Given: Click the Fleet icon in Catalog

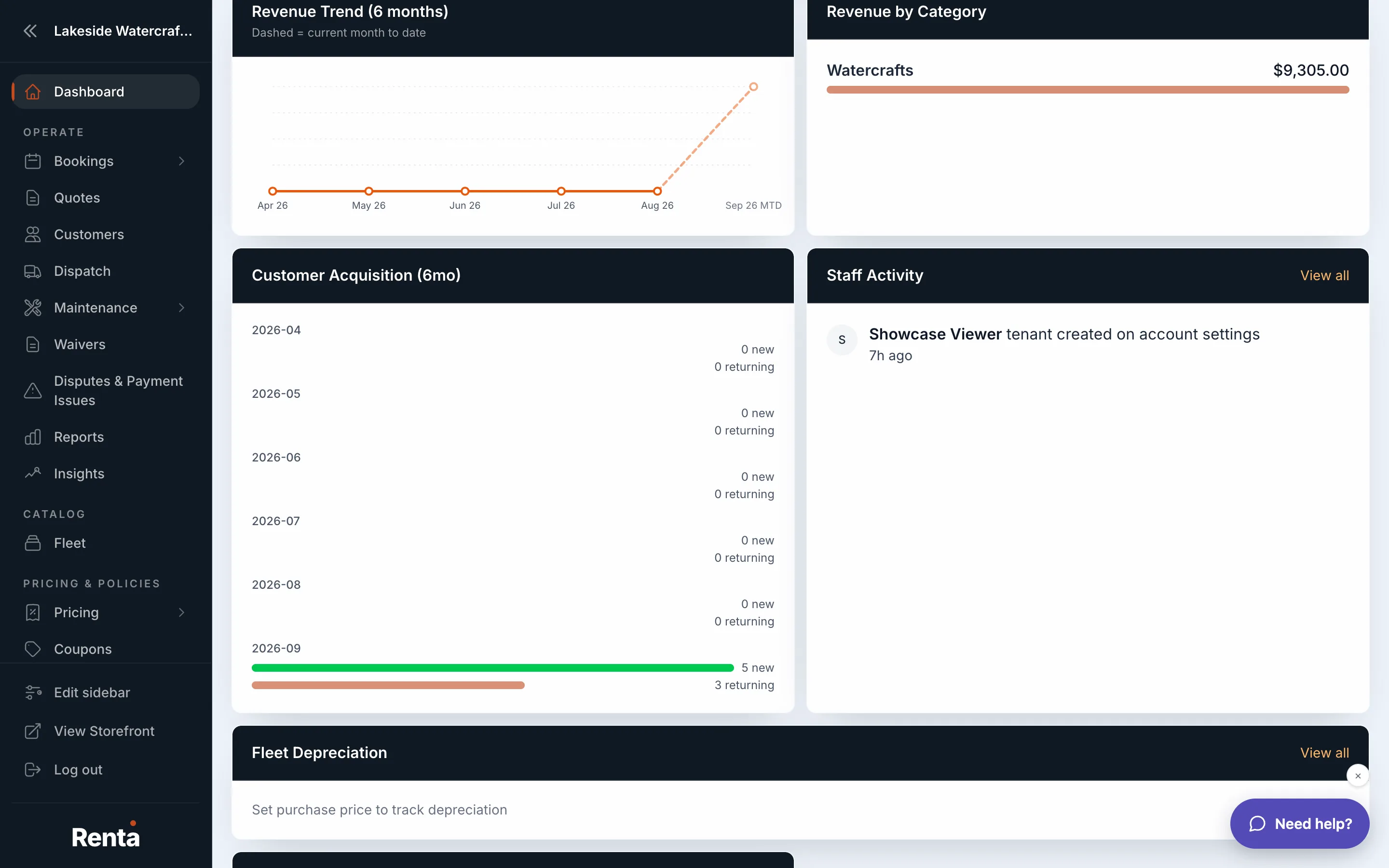Looking at the screenshot, I should tap(33, 543).
